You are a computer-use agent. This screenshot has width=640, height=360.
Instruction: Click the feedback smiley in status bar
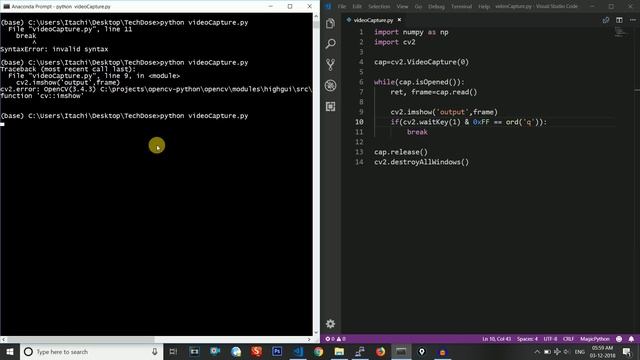pyautogui.click(x=619, y=339)
